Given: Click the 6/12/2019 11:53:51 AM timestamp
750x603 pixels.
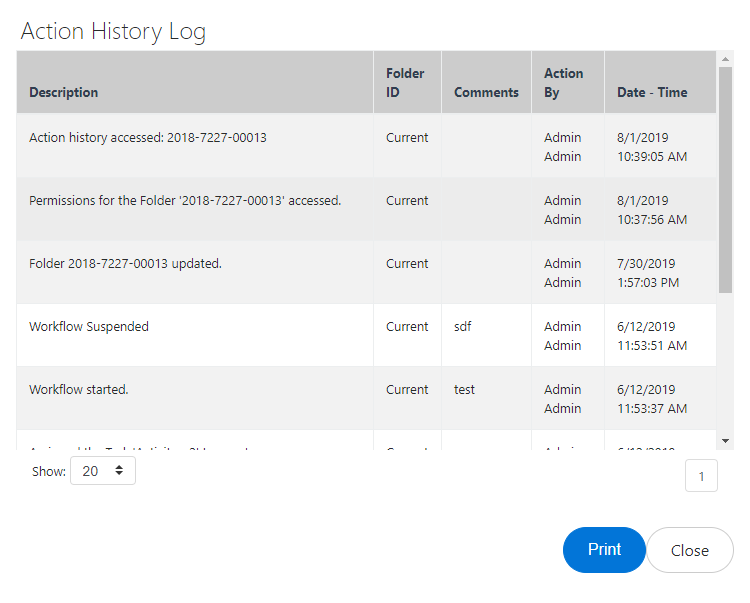Looking at the screenshot, I should click(652, 336).
